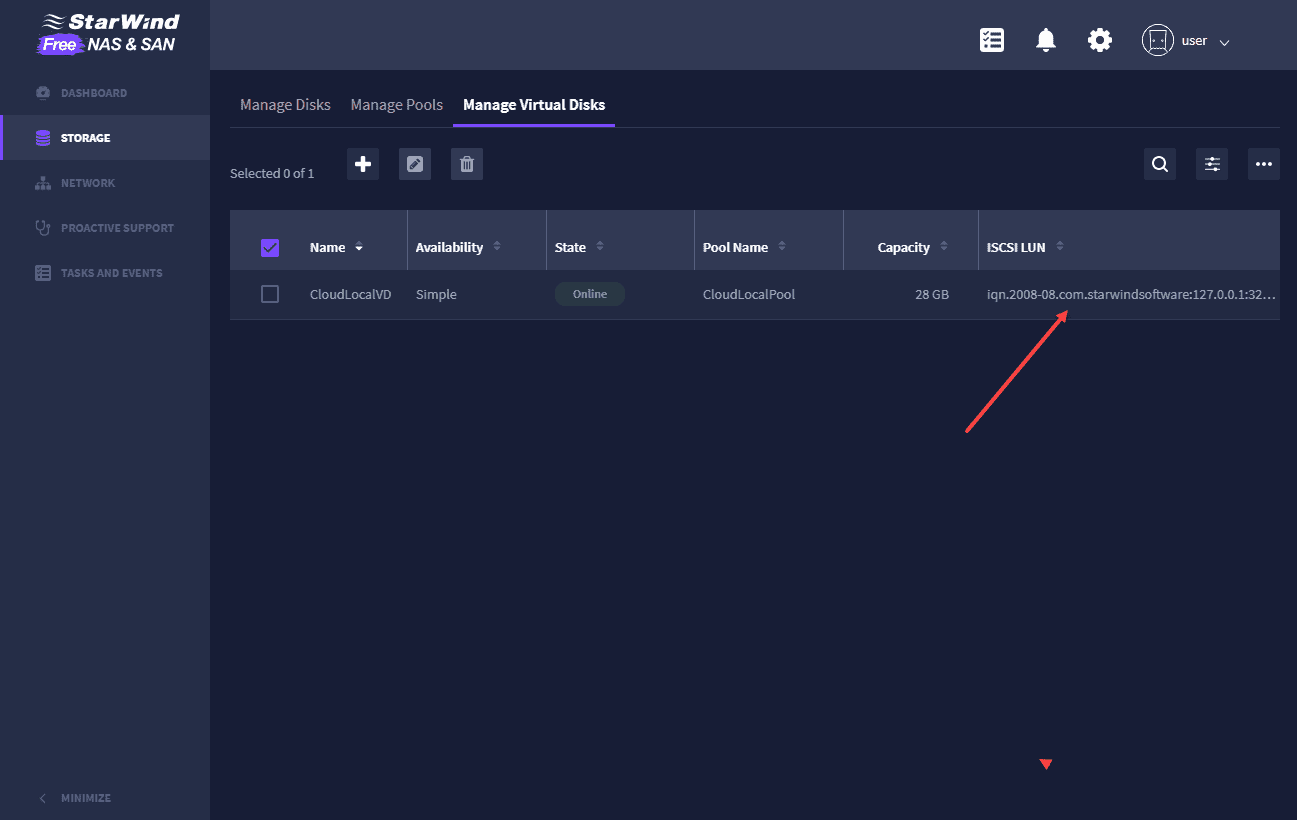Viewport: 1297px width, 820px height.
Task: Click the Storage database icon
Action: (43, 138)
